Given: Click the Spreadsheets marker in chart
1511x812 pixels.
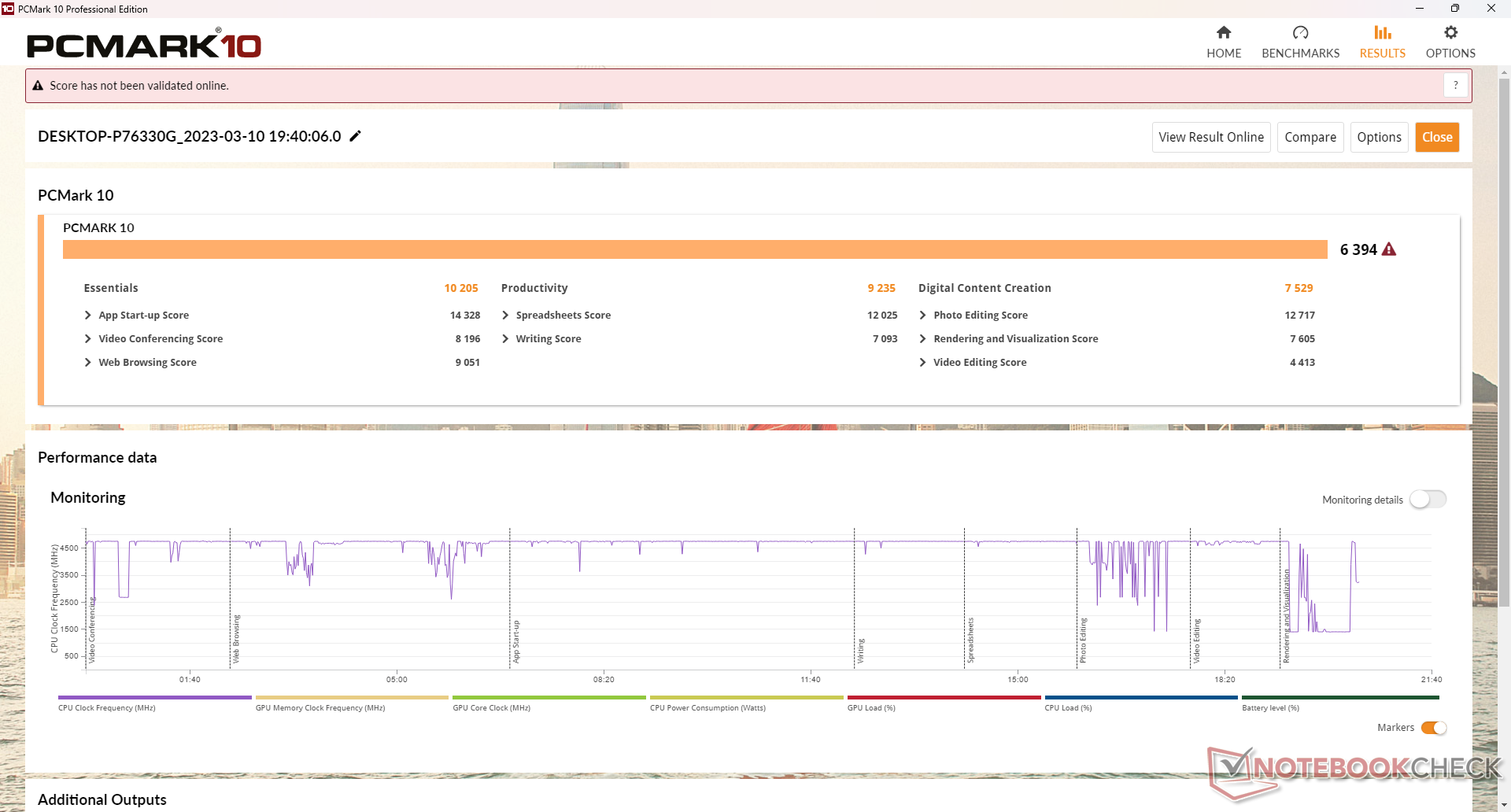Looking at the screenshot, I should (970, 640).
